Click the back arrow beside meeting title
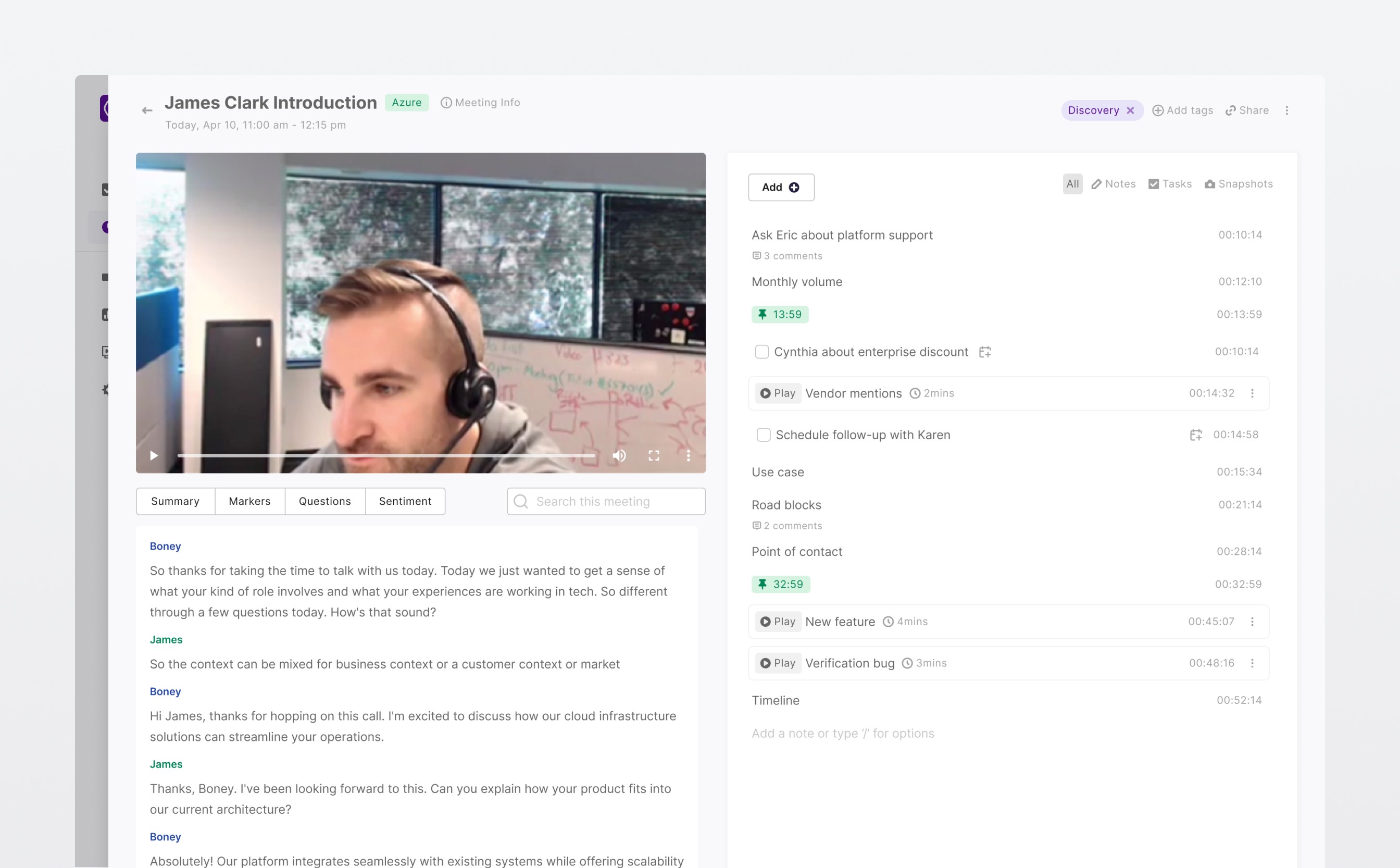Image resolution: width=1400 pixels, height=868 pixels. 147,110
